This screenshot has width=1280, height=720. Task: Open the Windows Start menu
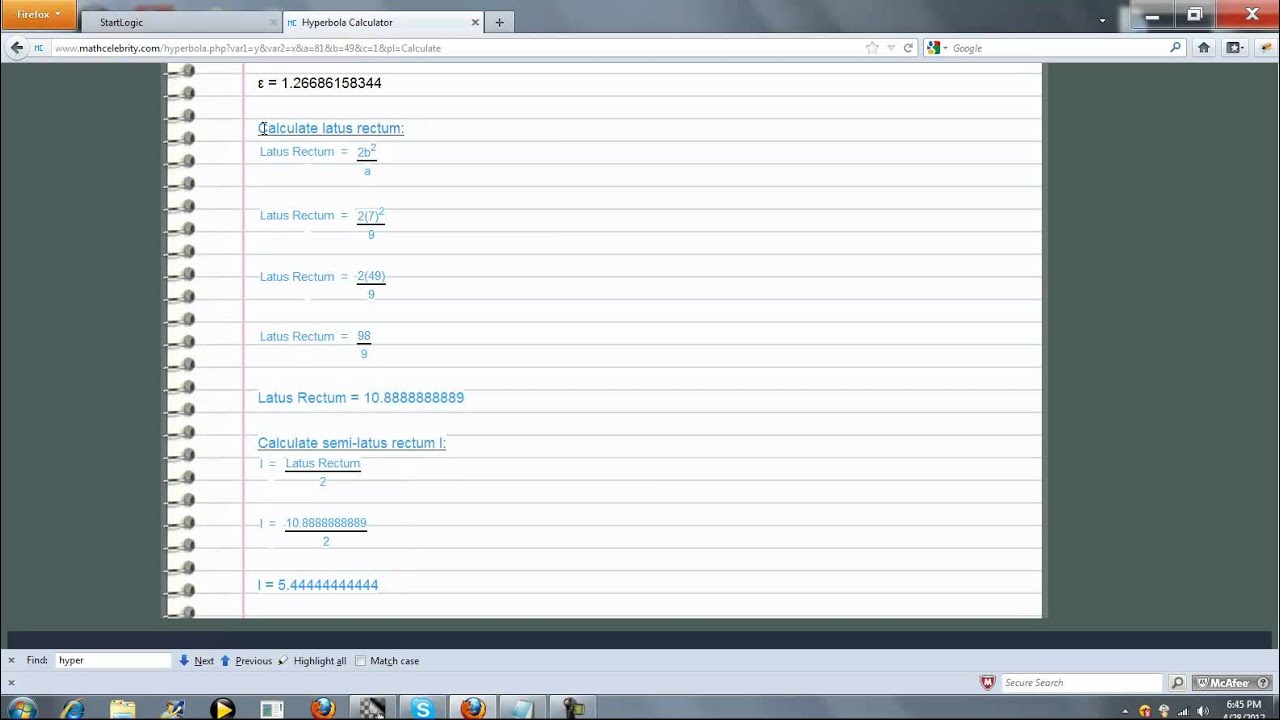click(21, 708)
